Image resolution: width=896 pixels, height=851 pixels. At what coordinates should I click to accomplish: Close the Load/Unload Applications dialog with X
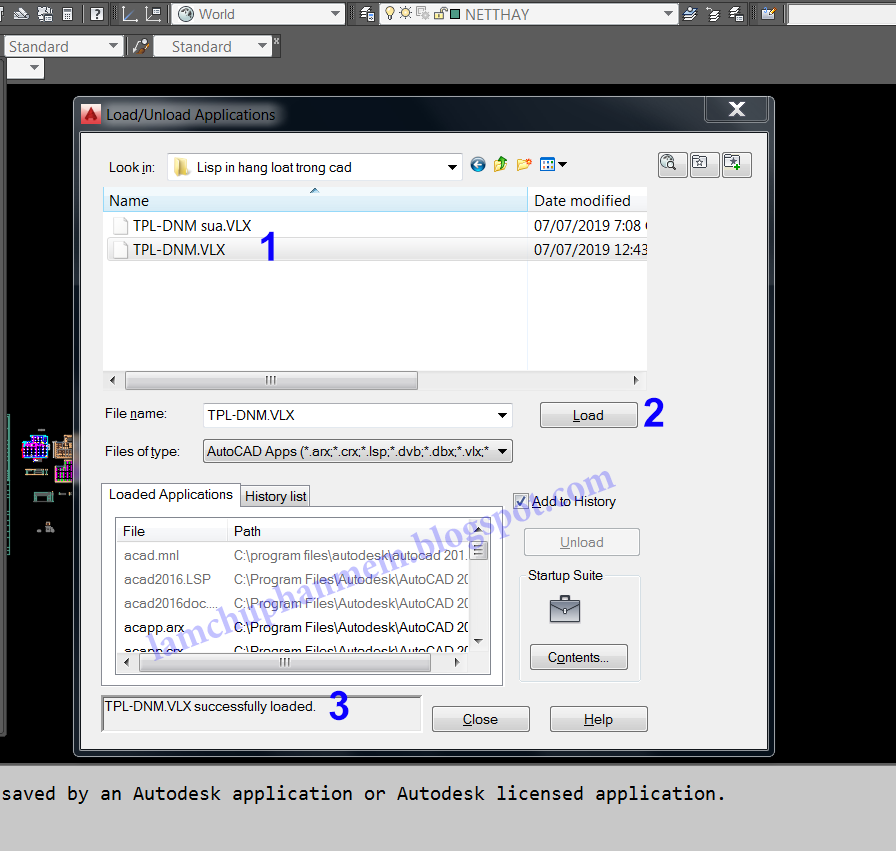tap(736, 109)
